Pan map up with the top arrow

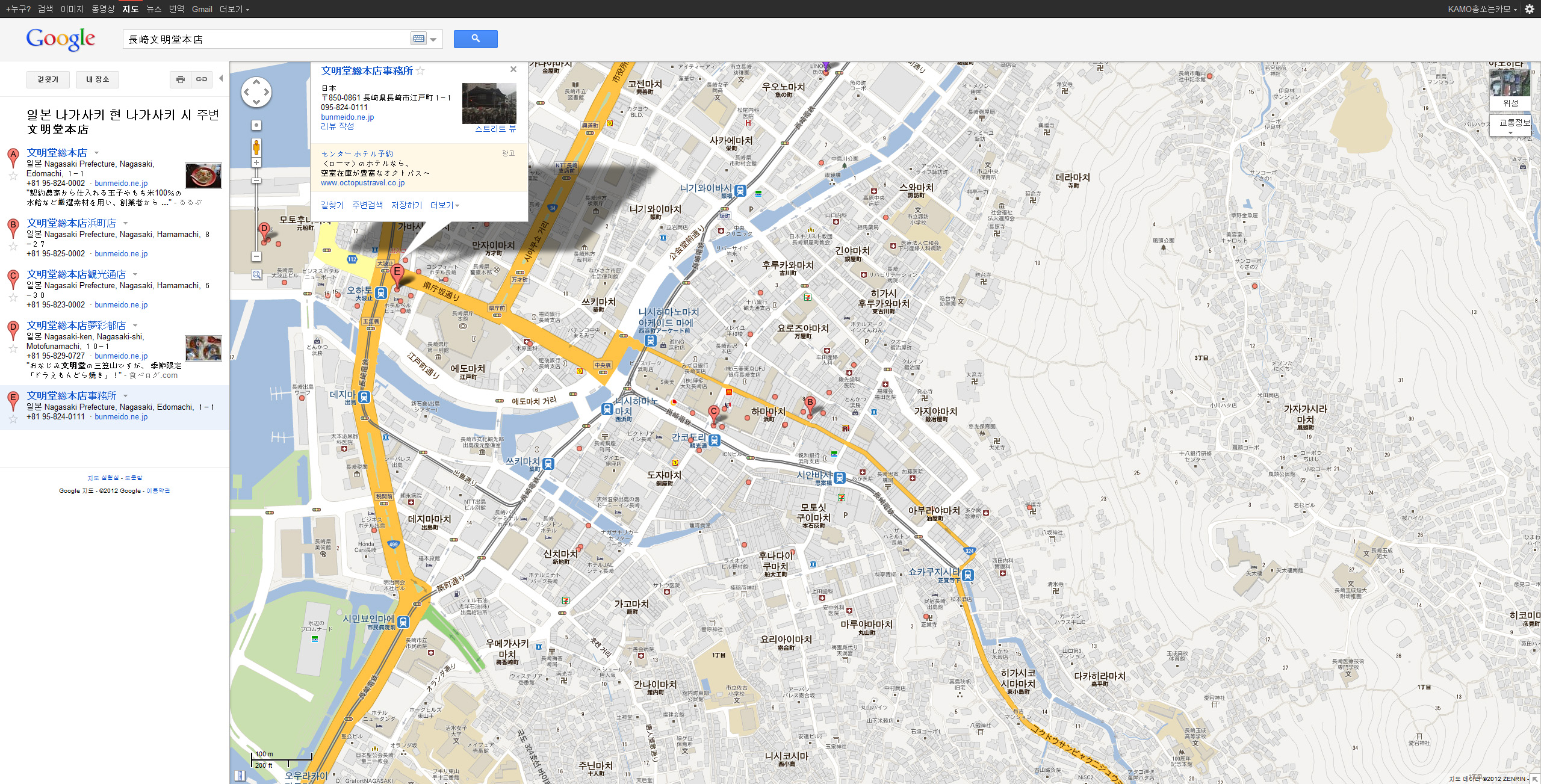(256, 82)
